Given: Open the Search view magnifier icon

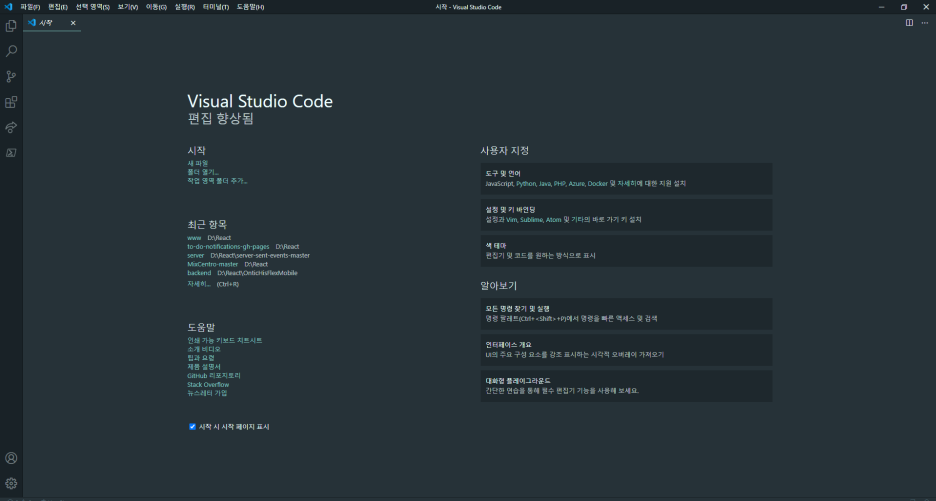Looking at the screenshot, I should (11, 51).
